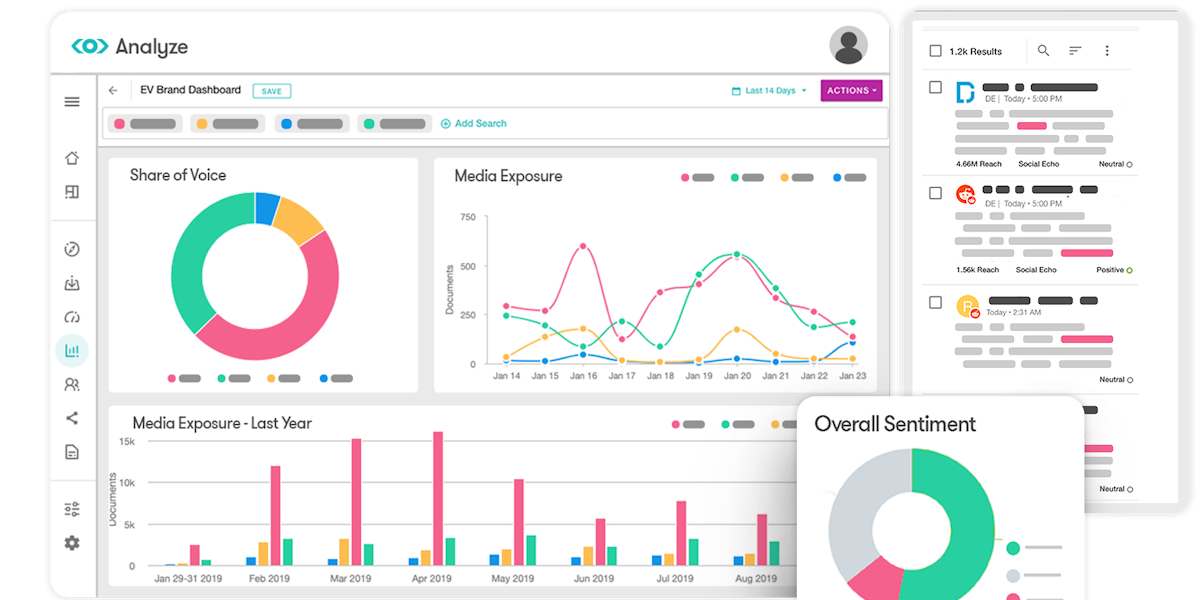This screenshot has width=1200, height=600.
Task: Open the filter sliders icon near sidebar bottom
Action: point(71,508)
